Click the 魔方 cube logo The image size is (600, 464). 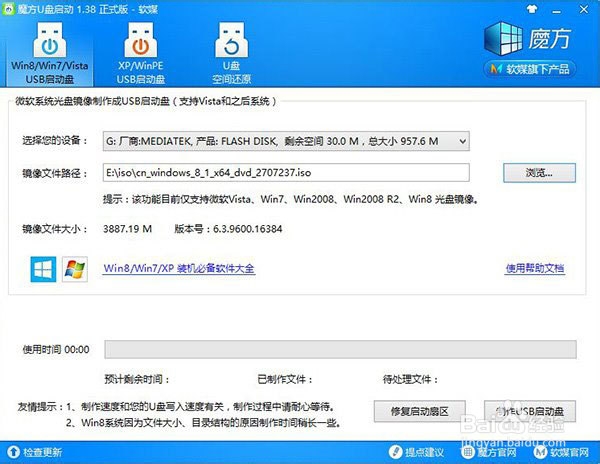click(503, 39)
